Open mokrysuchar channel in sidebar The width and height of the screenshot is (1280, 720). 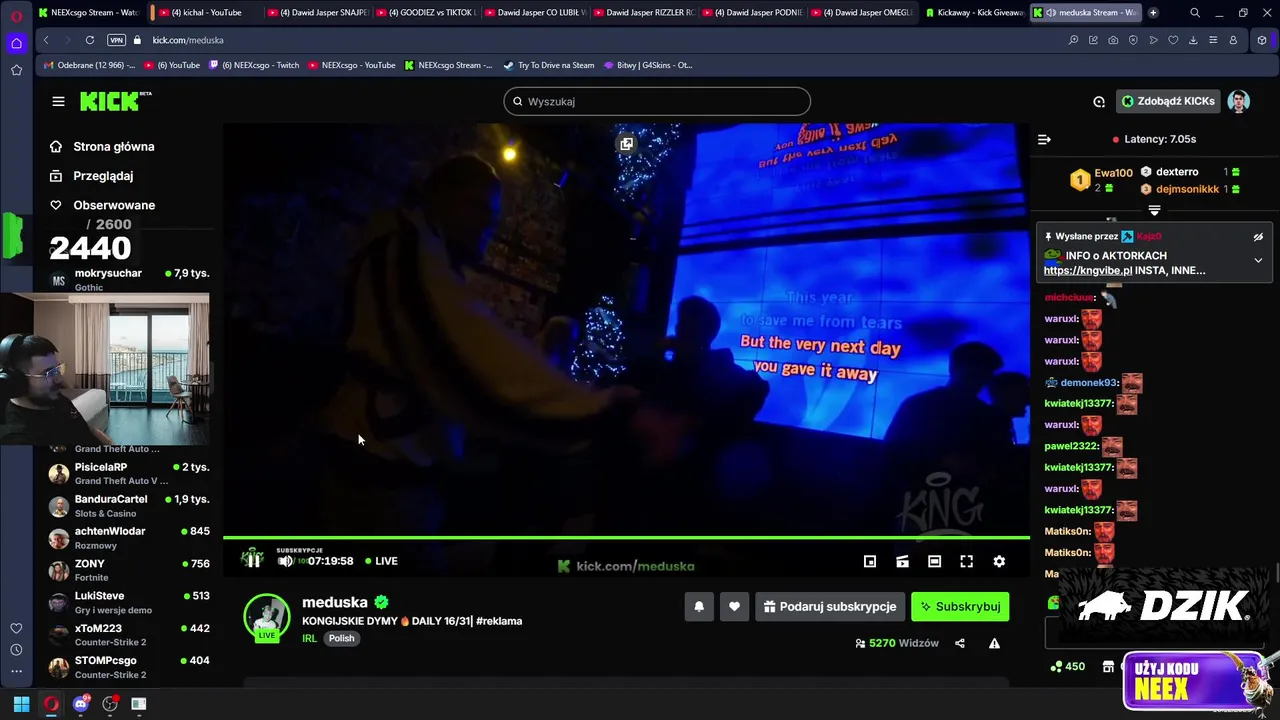(x=128, y=279)
